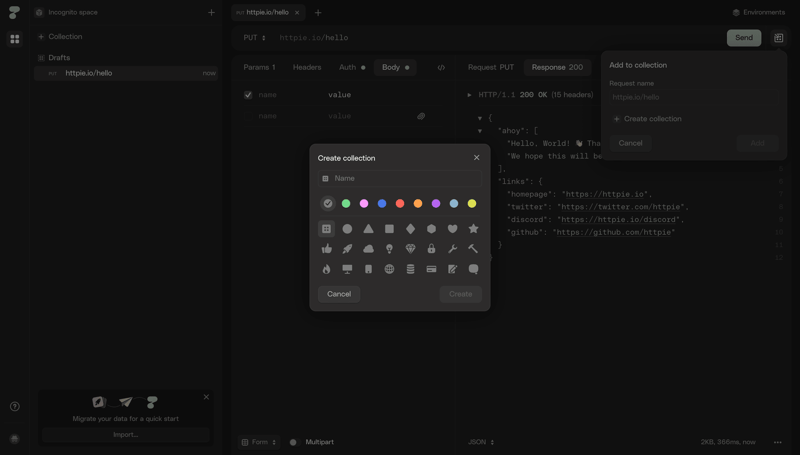The height and width of the screenshot is (455, 800).
Task: Choose the edit note icon
Action: 453,269
